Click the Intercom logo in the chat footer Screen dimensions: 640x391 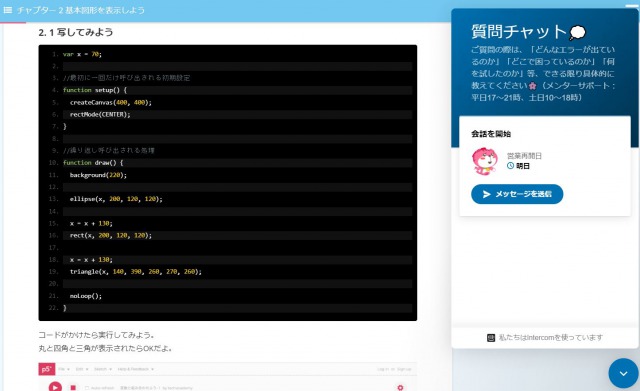click(491, 338)
